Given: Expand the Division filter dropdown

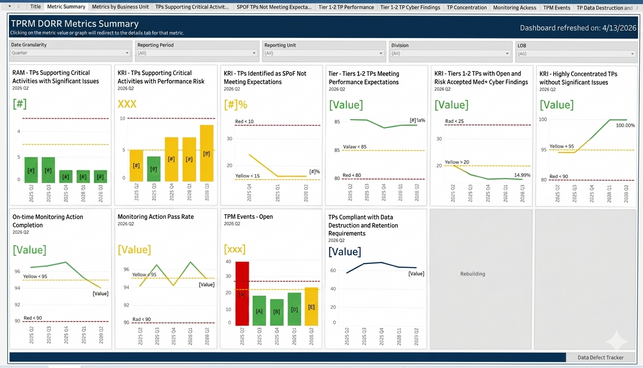Looking at the screenshot, I should [450, 53].
